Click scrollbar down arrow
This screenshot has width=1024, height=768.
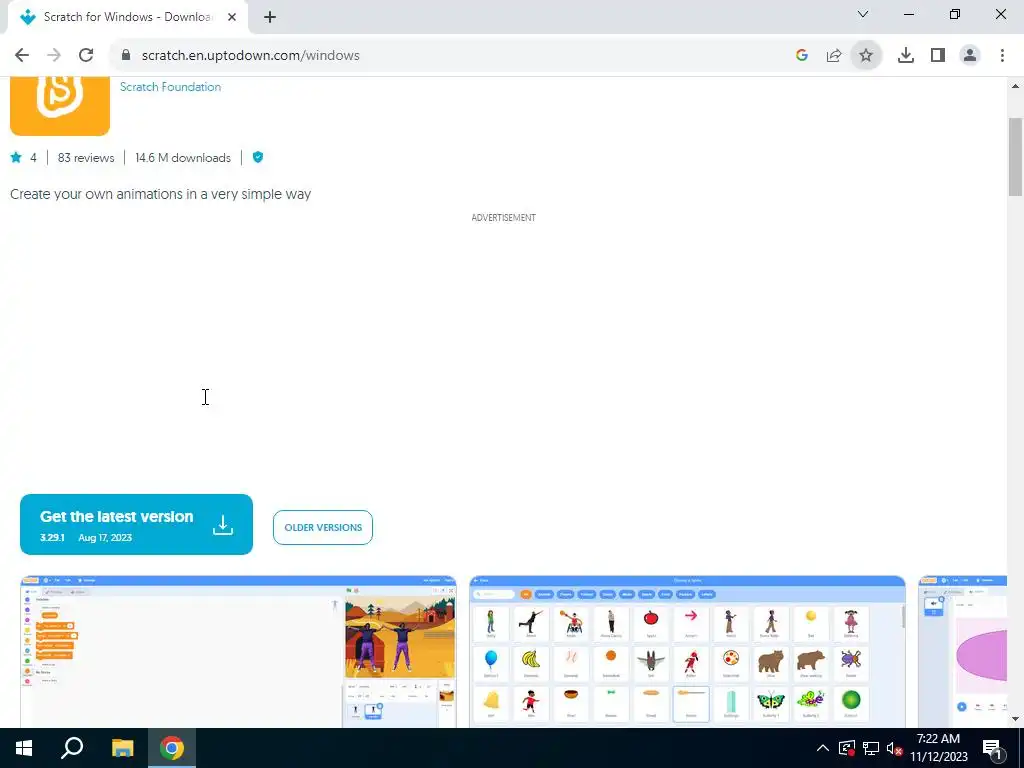point(1016,719)
